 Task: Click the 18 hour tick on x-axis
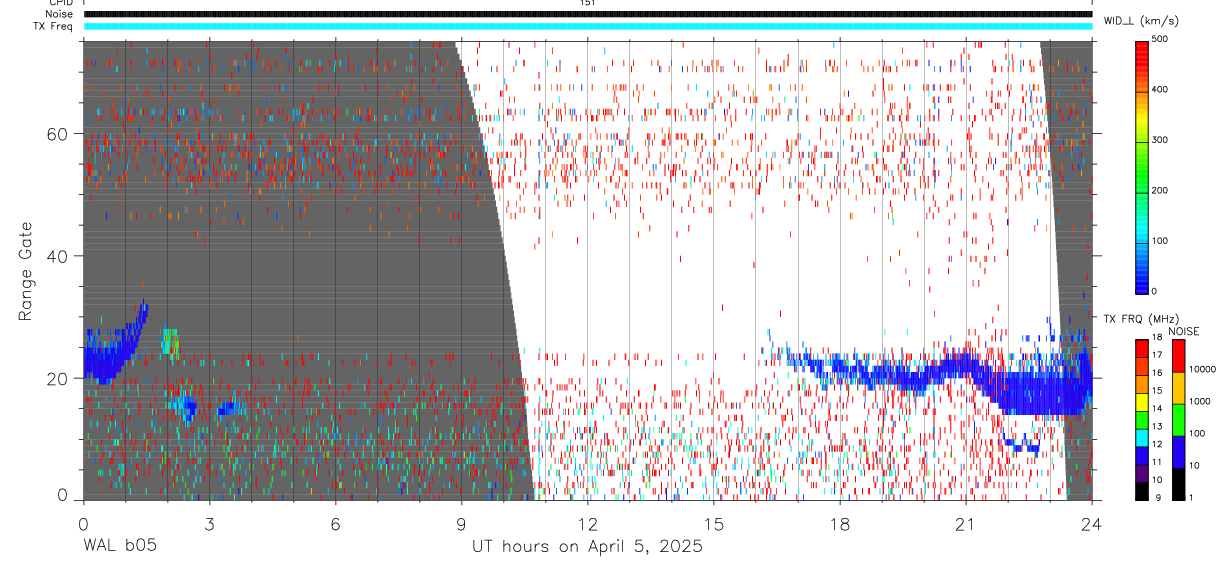[x=840, y=523]
